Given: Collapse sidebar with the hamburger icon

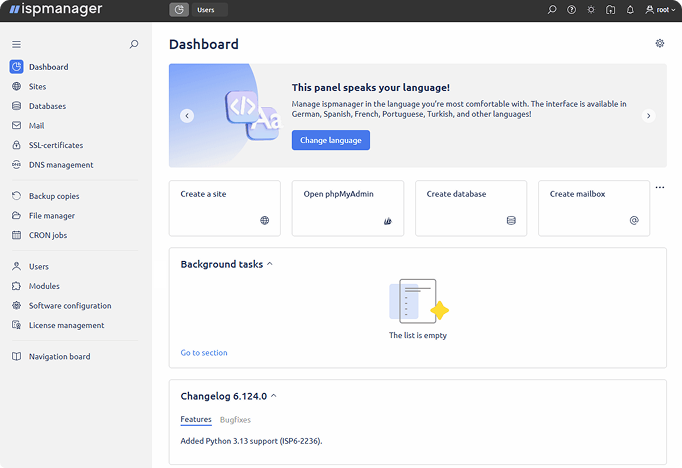Looking at the screenshot, I should (16, 44).
